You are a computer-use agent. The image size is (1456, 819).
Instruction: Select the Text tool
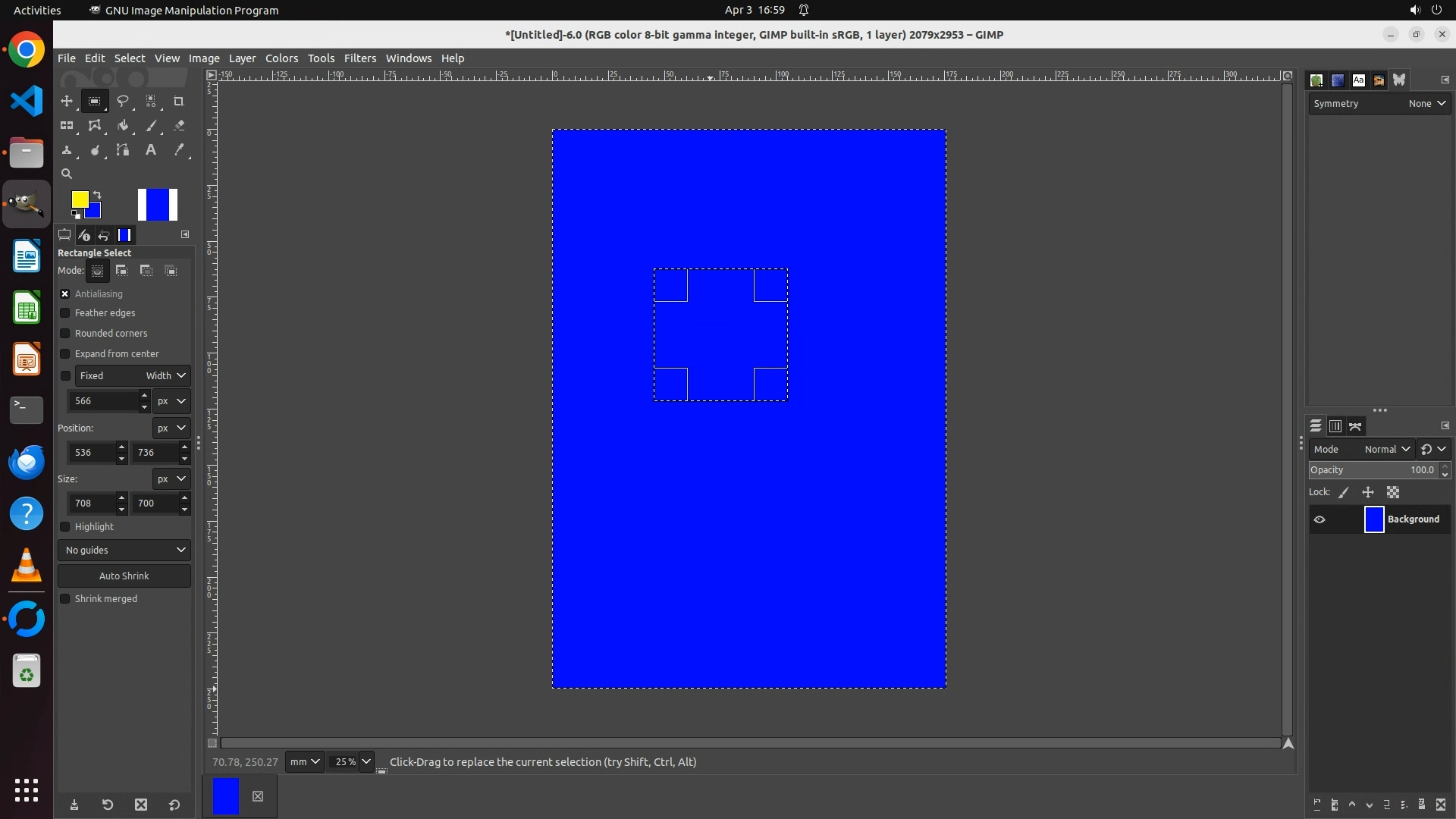[x=151, y=150]
